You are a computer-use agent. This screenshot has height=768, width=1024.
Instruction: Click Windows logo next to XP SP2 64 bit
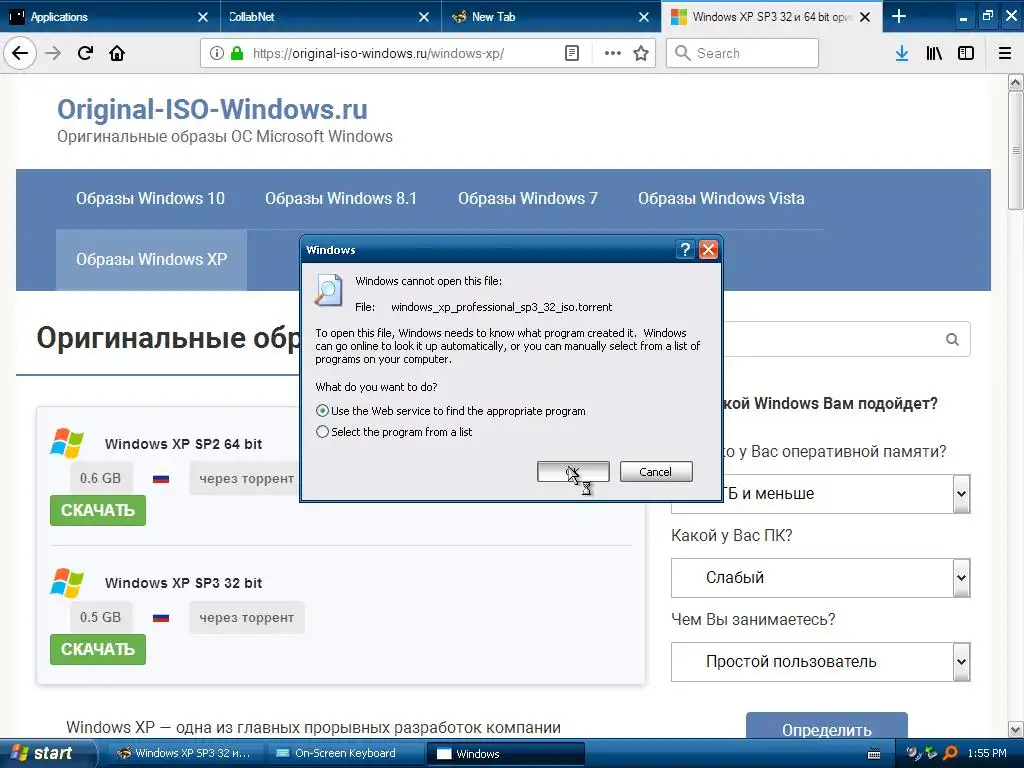[x=67, y=443]
